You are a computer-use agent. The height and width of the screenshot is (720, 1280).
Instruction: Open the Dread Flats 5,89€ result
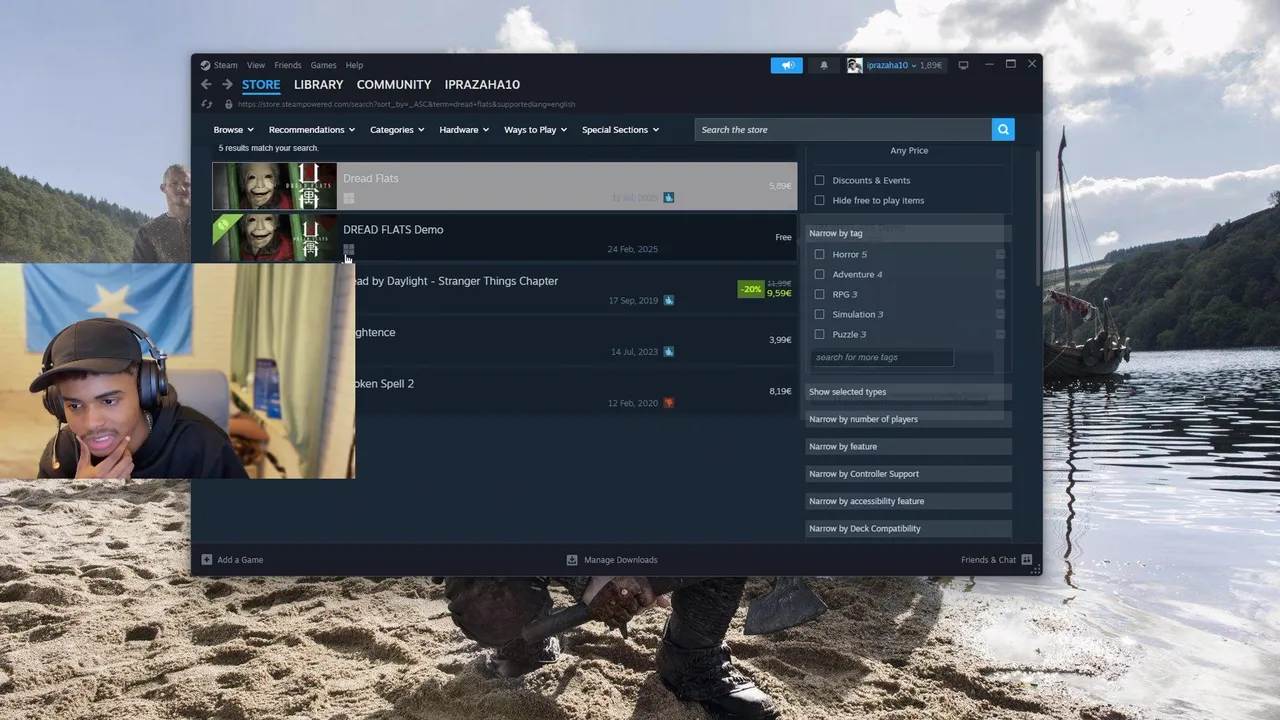coord(504,186)
